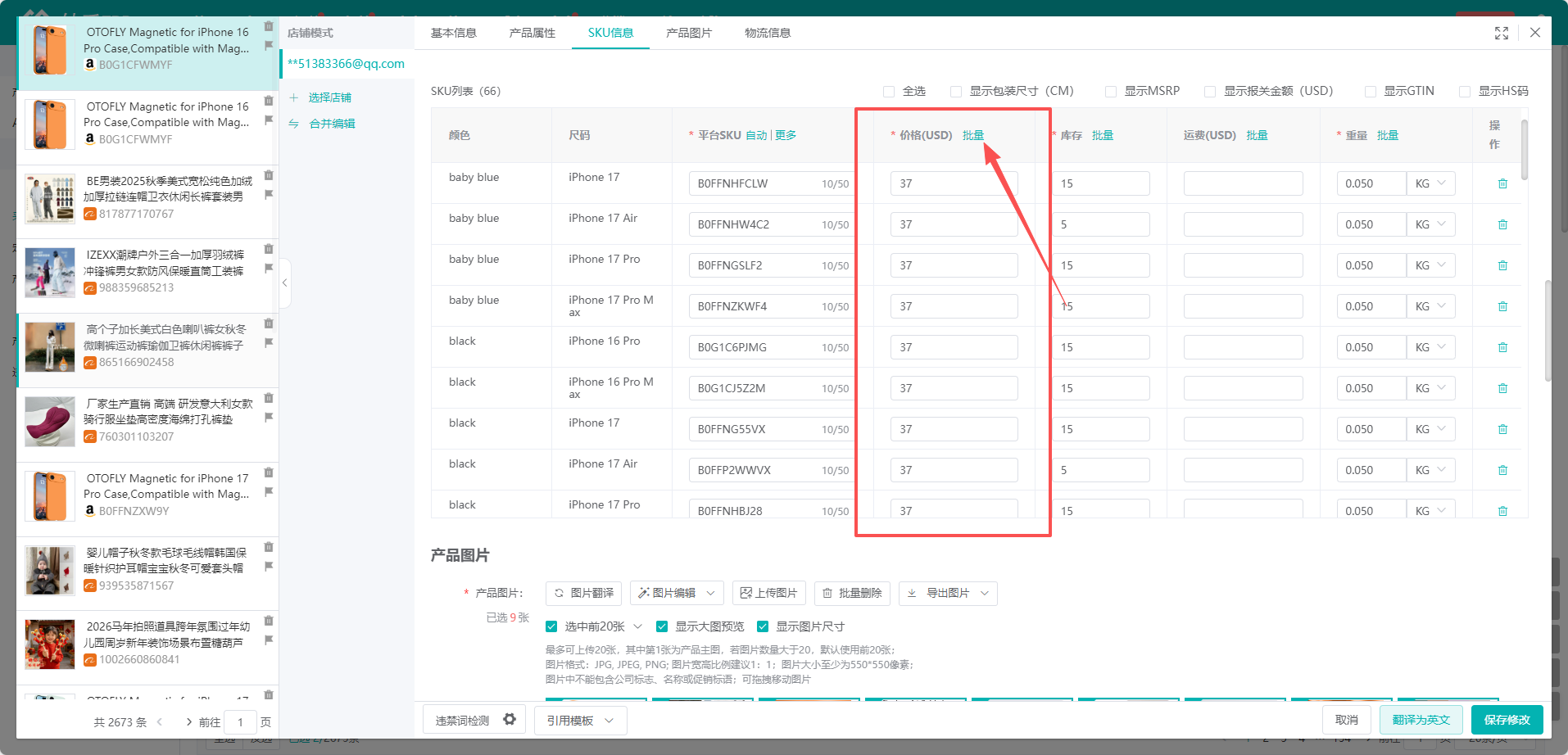Delete SKU row B0FFNHW4C2
Image resolution: width=1568 pixels, height=755 pixels.
[1502, 224]
